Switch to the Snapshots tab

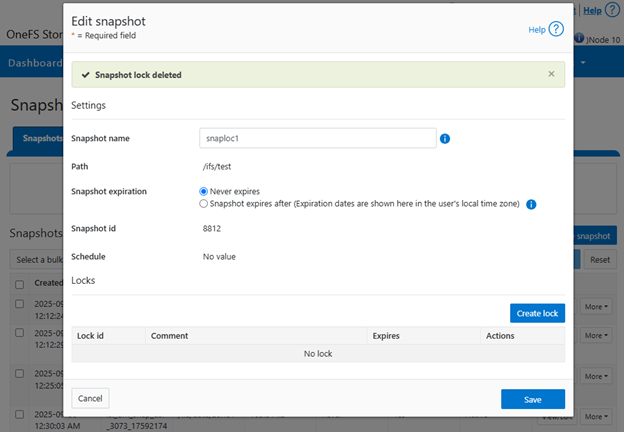[x=40, y=140]
